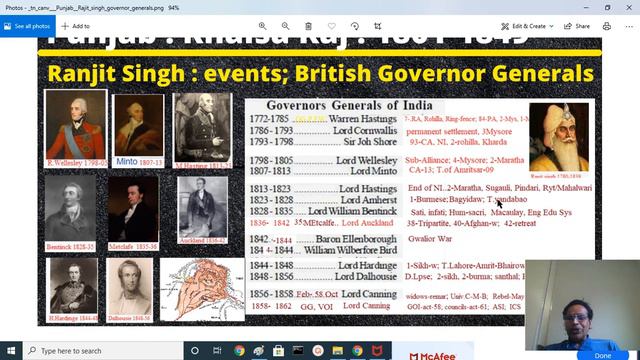Viewport: 640px width, 360px height.
Task: Toggle the heart favorite icon
Action: (331, 26)
